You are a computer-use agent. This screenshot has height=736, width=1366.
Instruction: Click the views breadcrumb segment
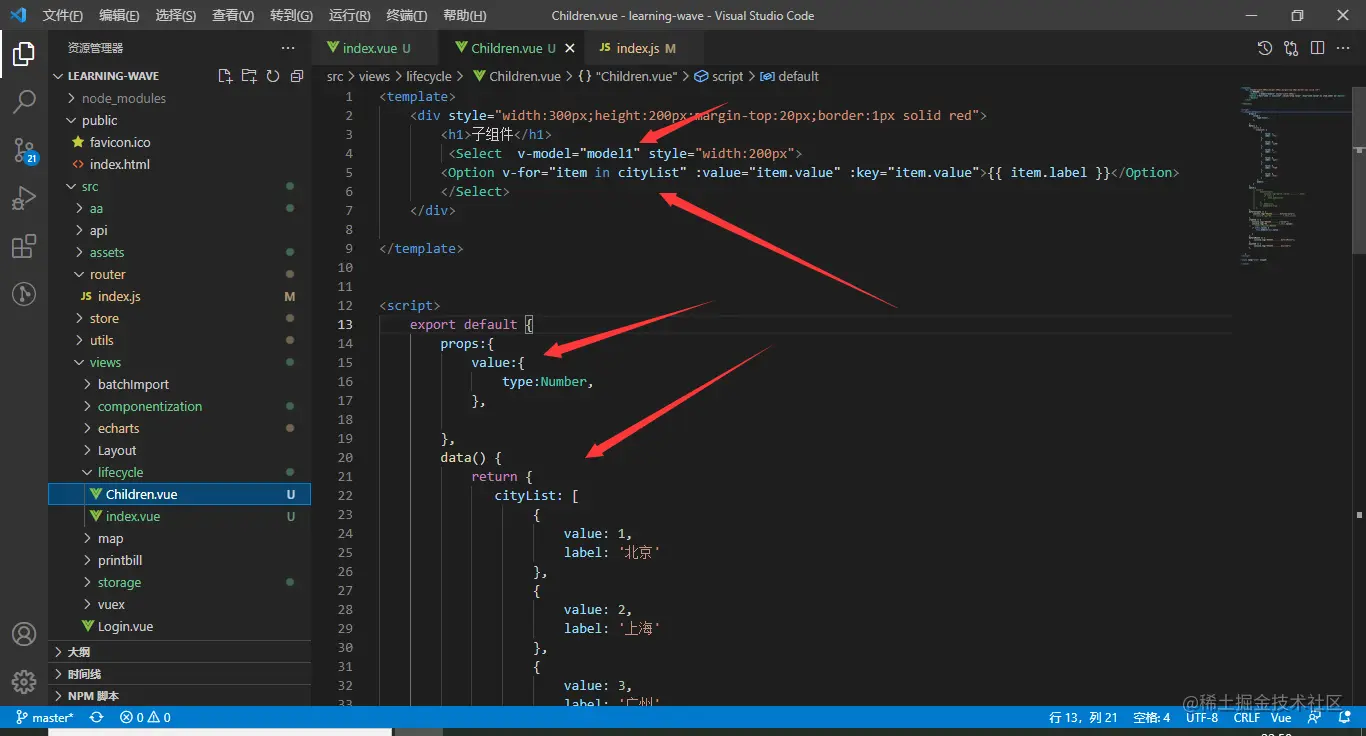(374, 76)
